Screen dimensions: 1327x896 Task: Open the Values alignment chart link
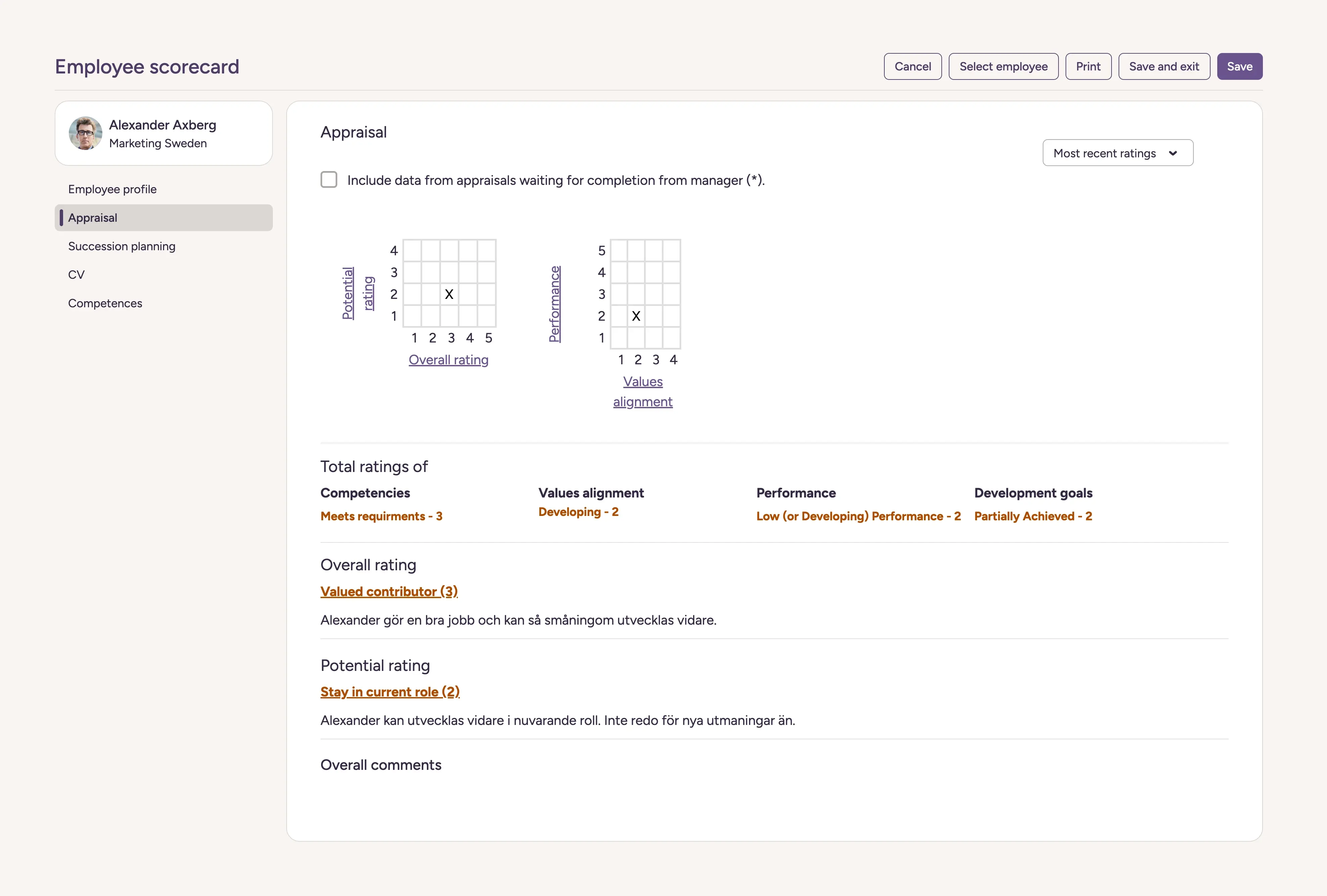pyautogui.click(x=642, y=391)
